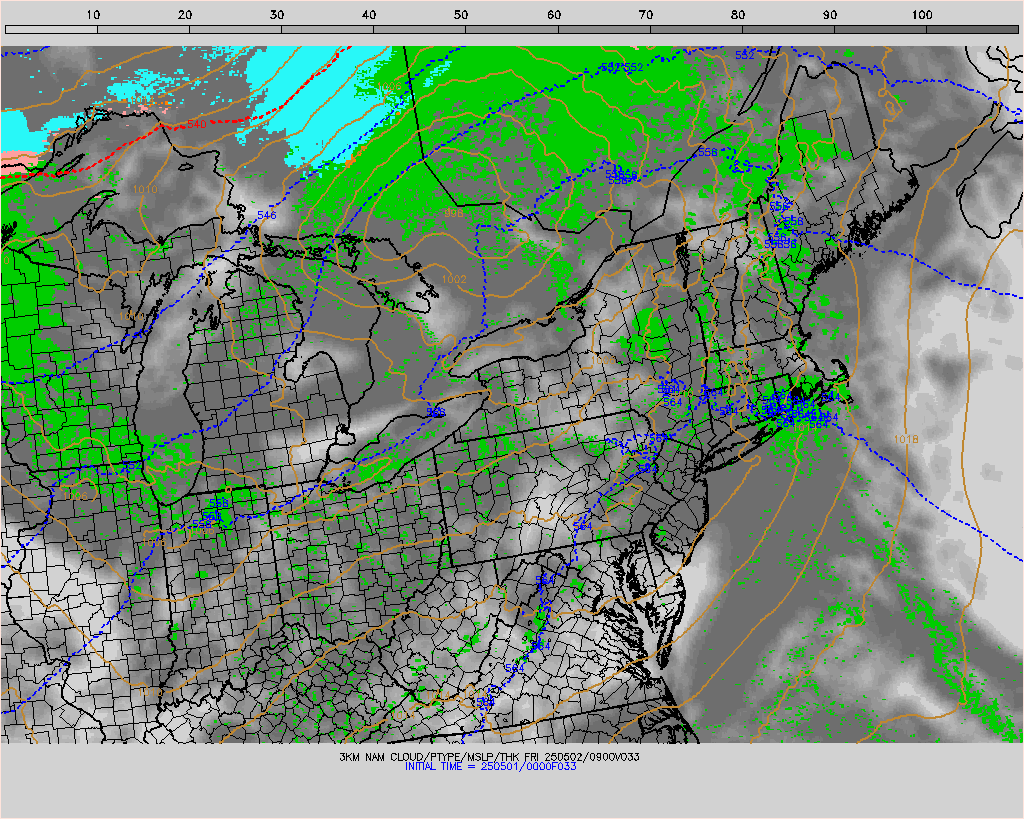Click the scale label "90"

pyautogui.click(x=830, y=14)
